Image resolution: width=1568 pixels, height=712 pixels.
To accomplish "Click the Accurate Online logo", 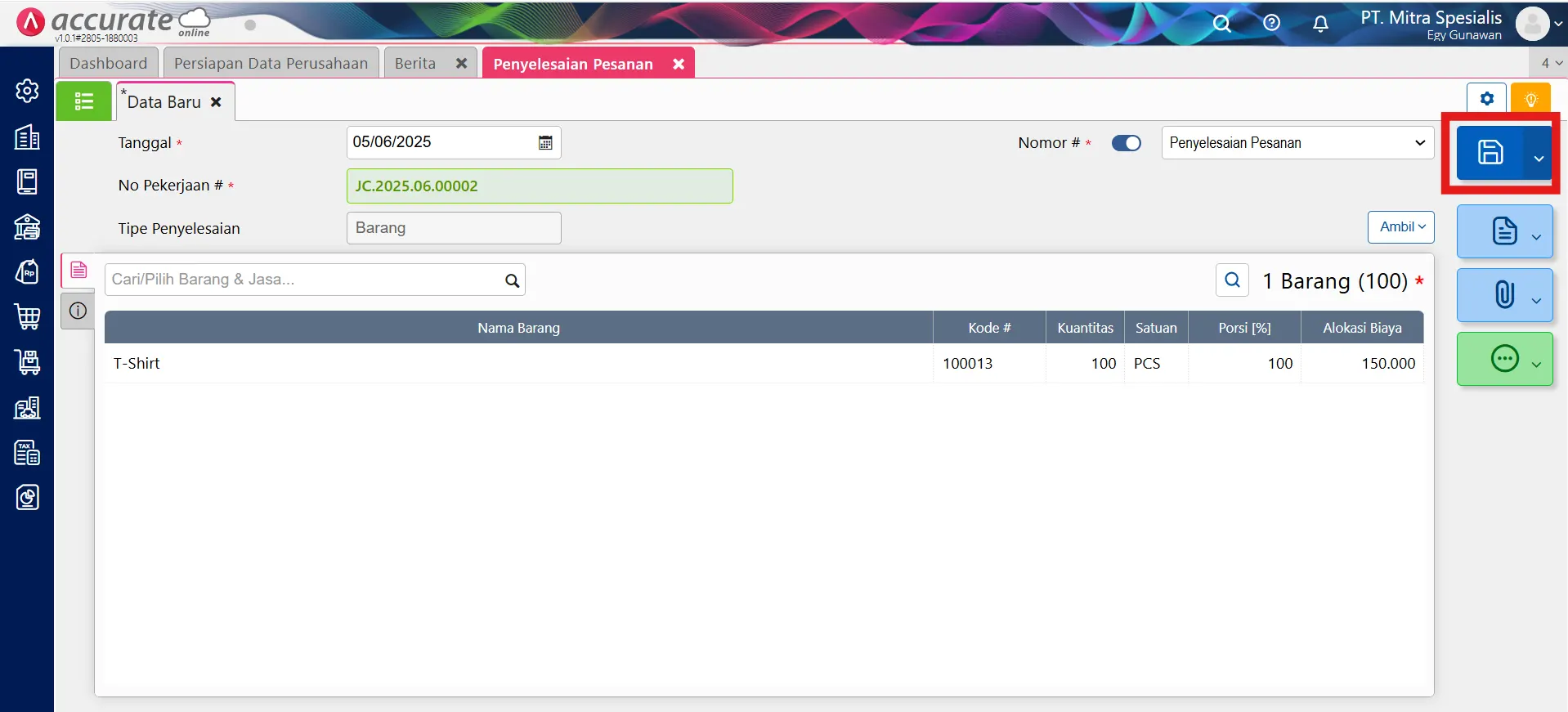I will click(114, 23).
